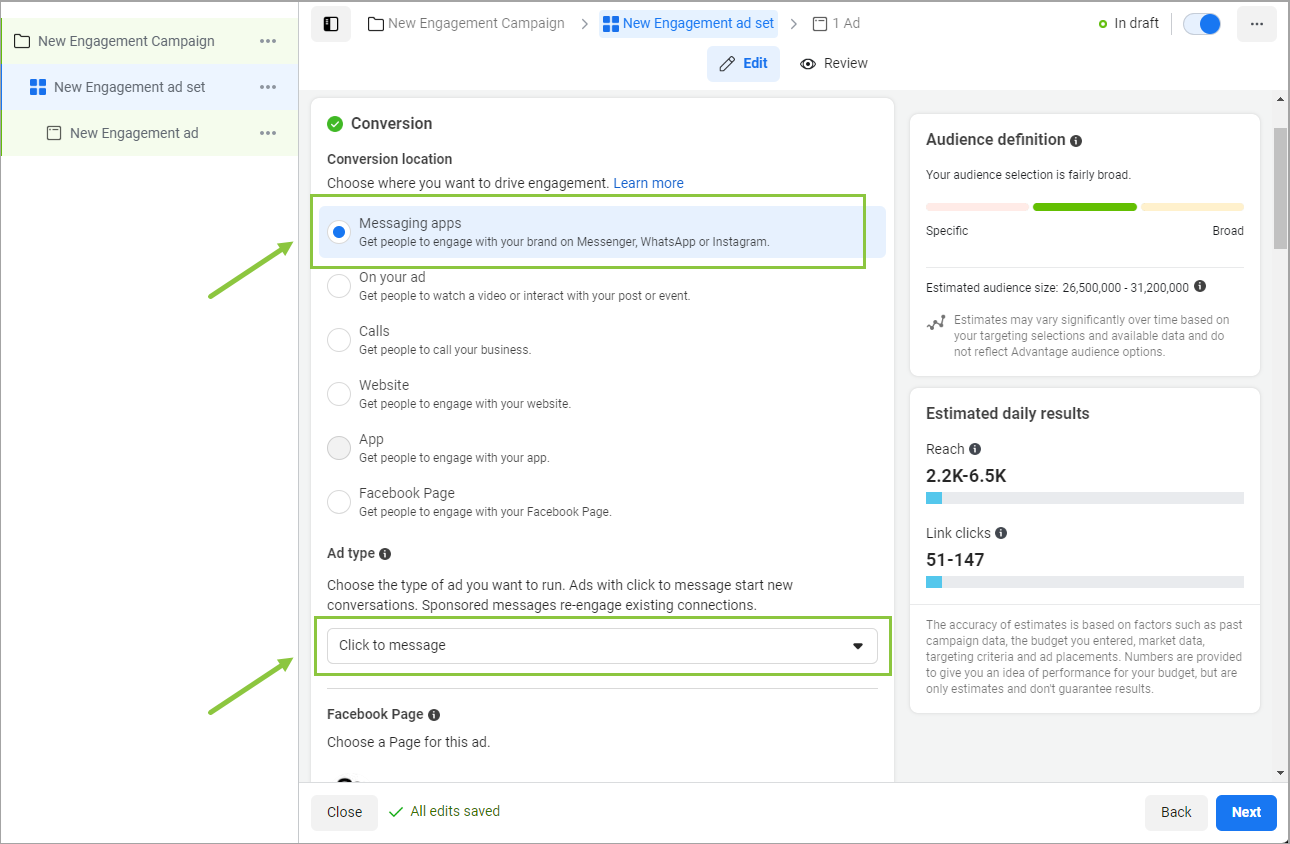Screen dimensions: 1290x844
Task: Click the Reach info icon
Action: click(975, 449)
